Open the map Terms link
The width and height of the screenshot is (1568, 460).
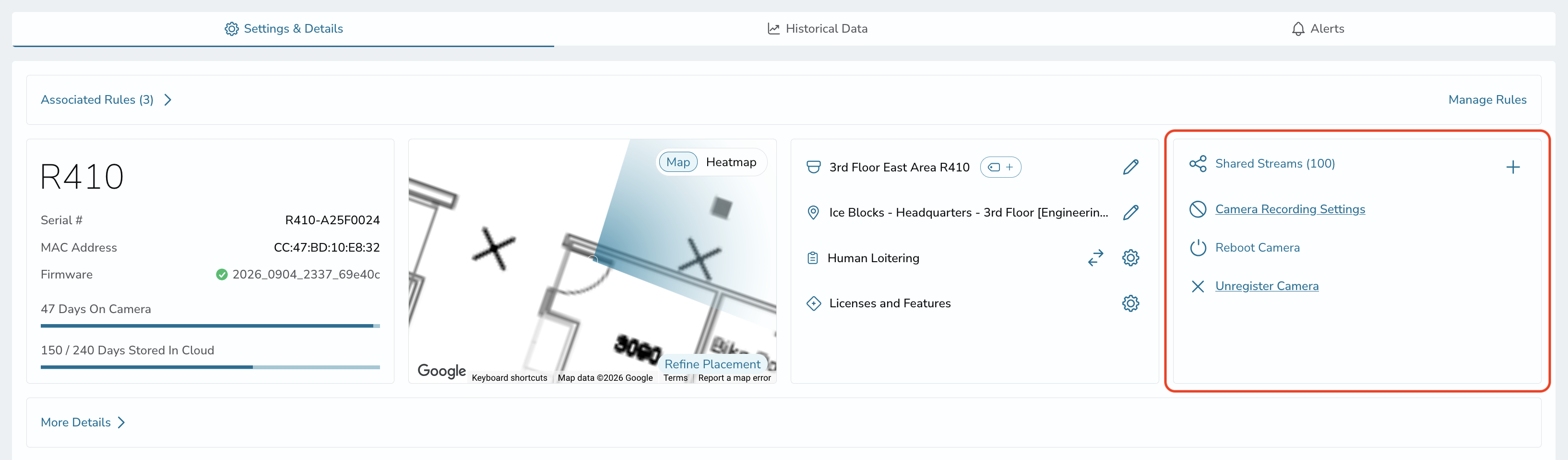(x=675, y=378)
